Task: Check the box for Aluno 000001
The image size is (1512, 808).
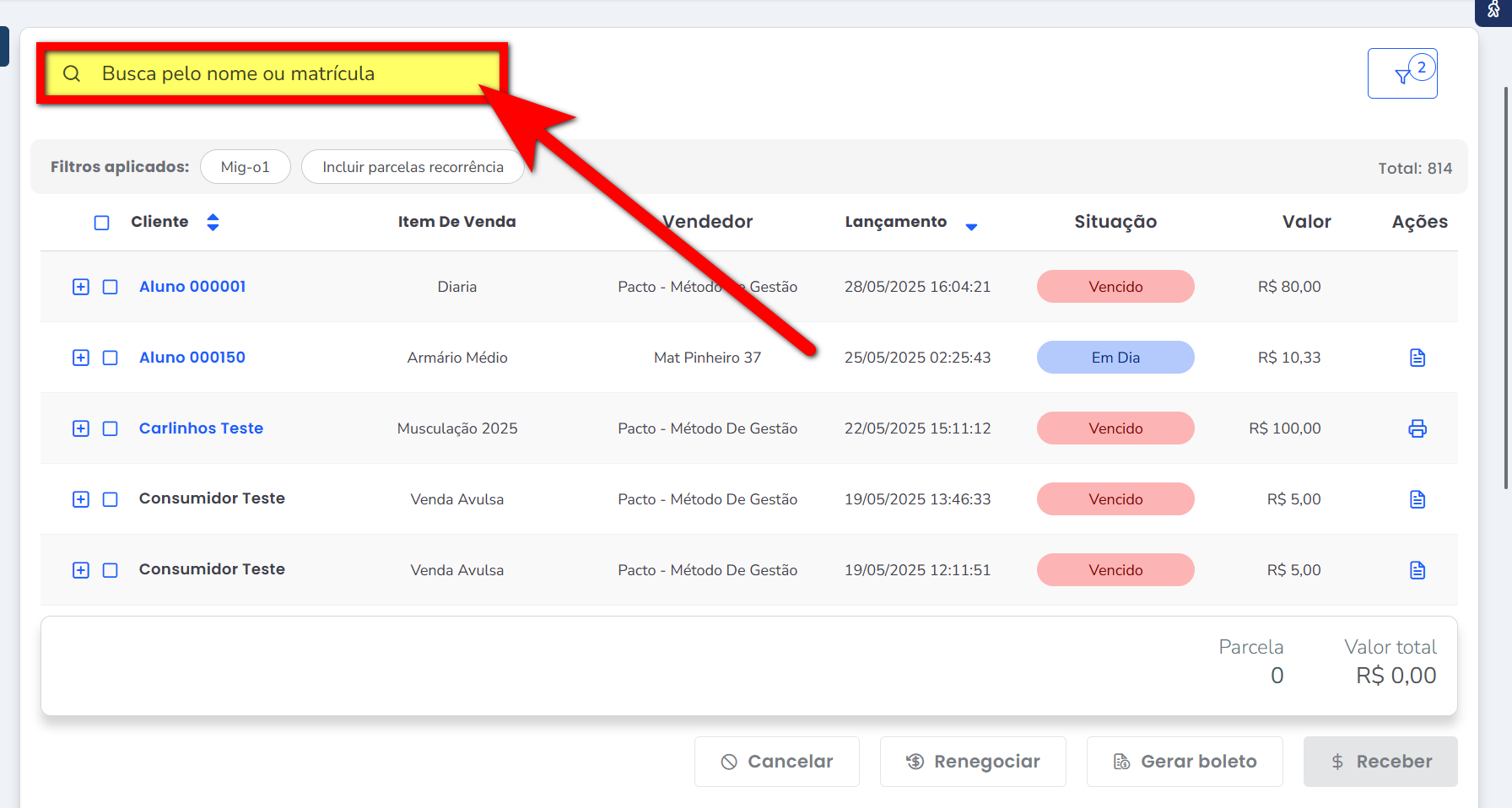Action: pyautogui.click(x=111, y=287)
